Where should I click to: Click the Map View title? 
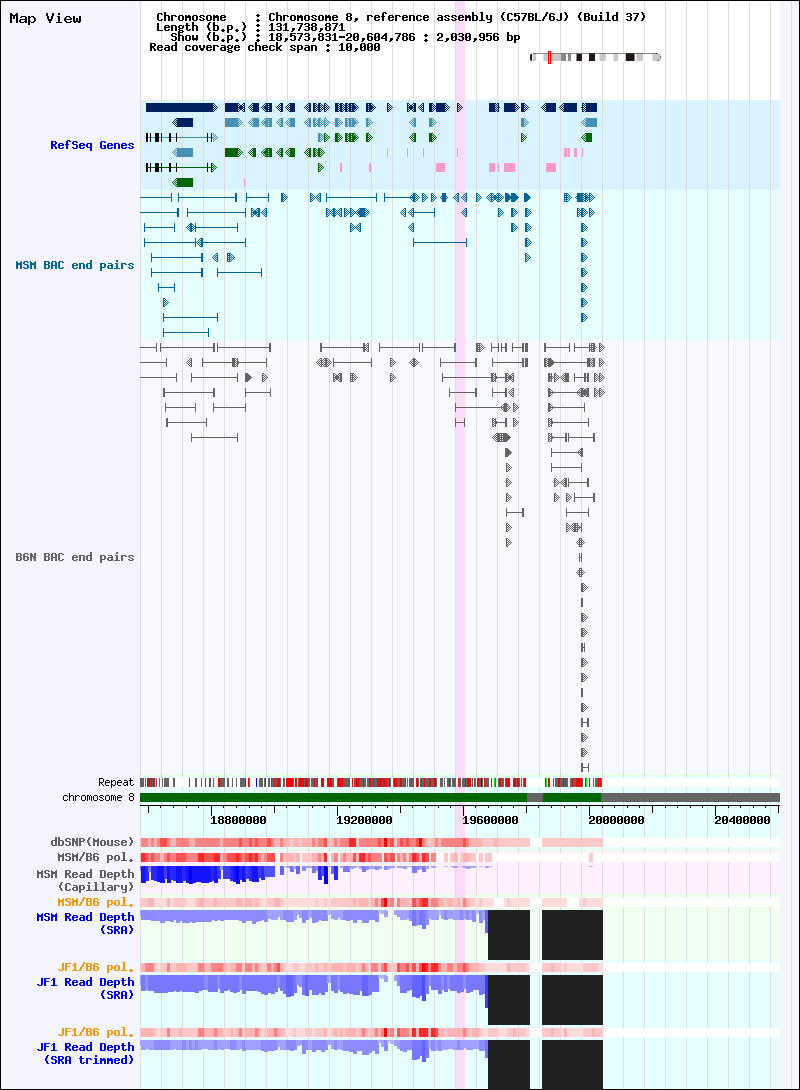click(x=45, y=19)
